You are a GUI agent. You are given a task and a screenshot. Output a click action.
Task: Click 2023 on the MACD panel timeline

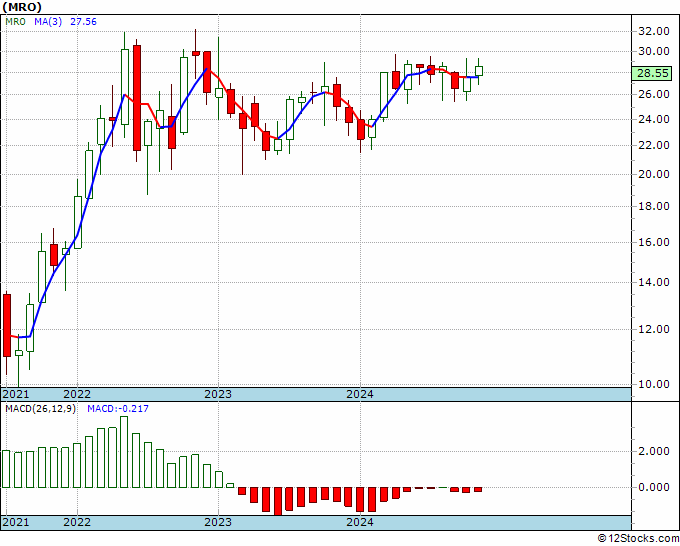pos(218,522)
